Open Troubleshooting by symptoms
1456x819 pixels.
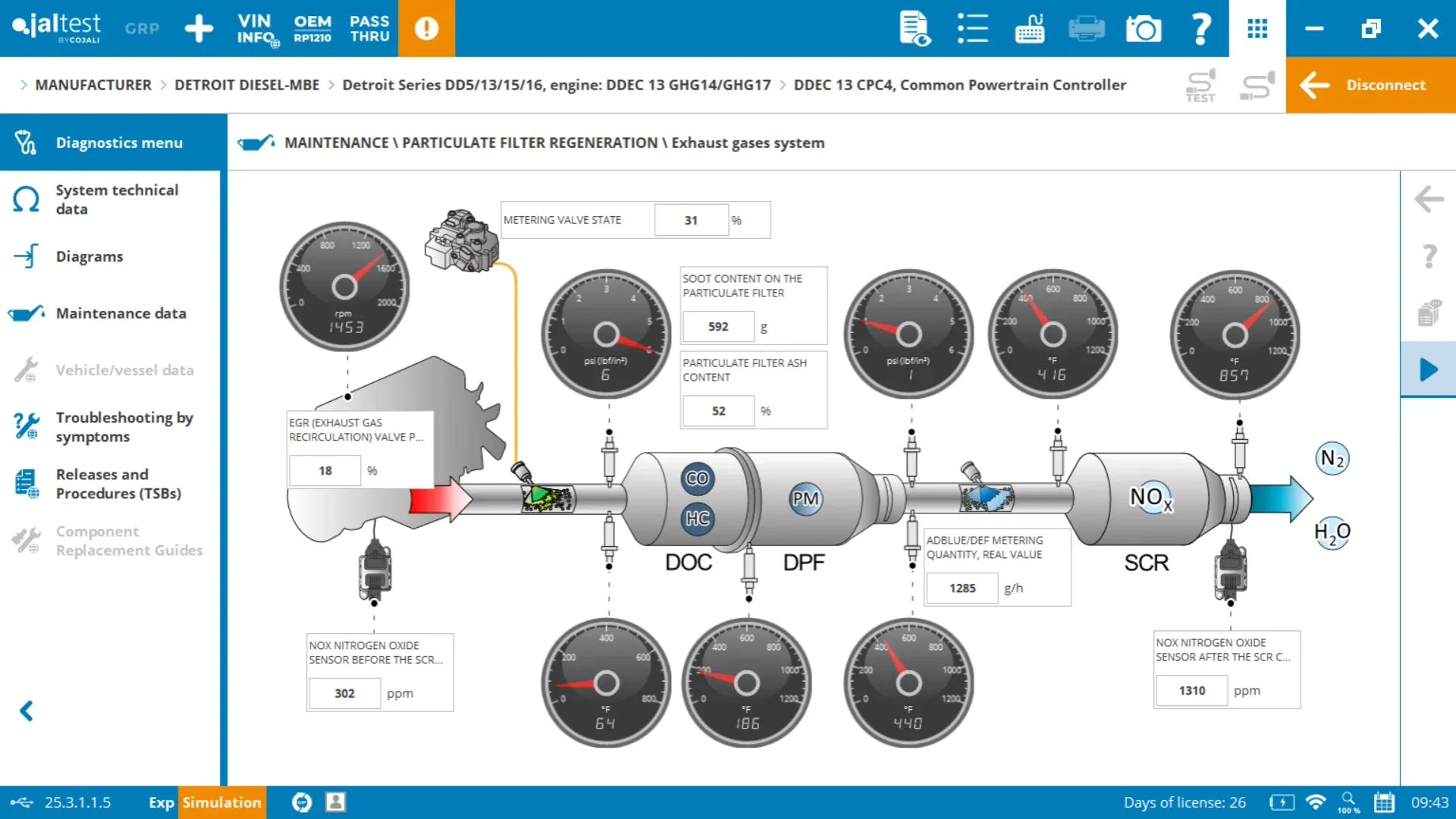[110, 427]
